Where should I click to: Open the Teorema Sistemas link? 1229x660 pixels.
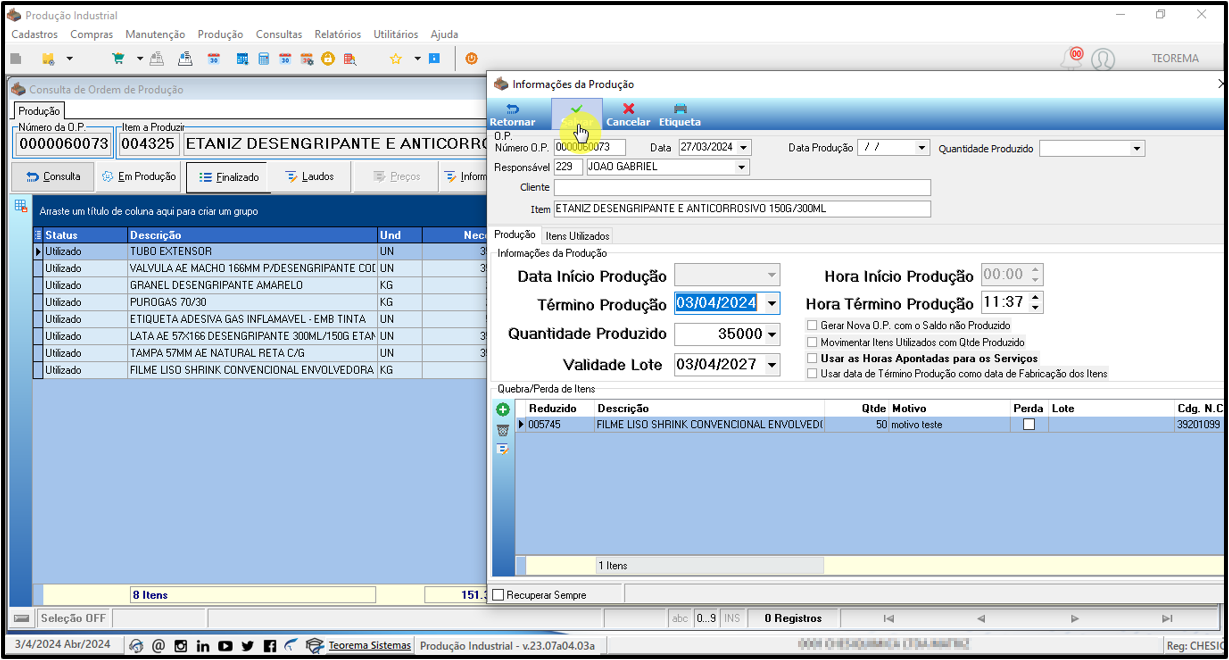(x=370, y=646)
